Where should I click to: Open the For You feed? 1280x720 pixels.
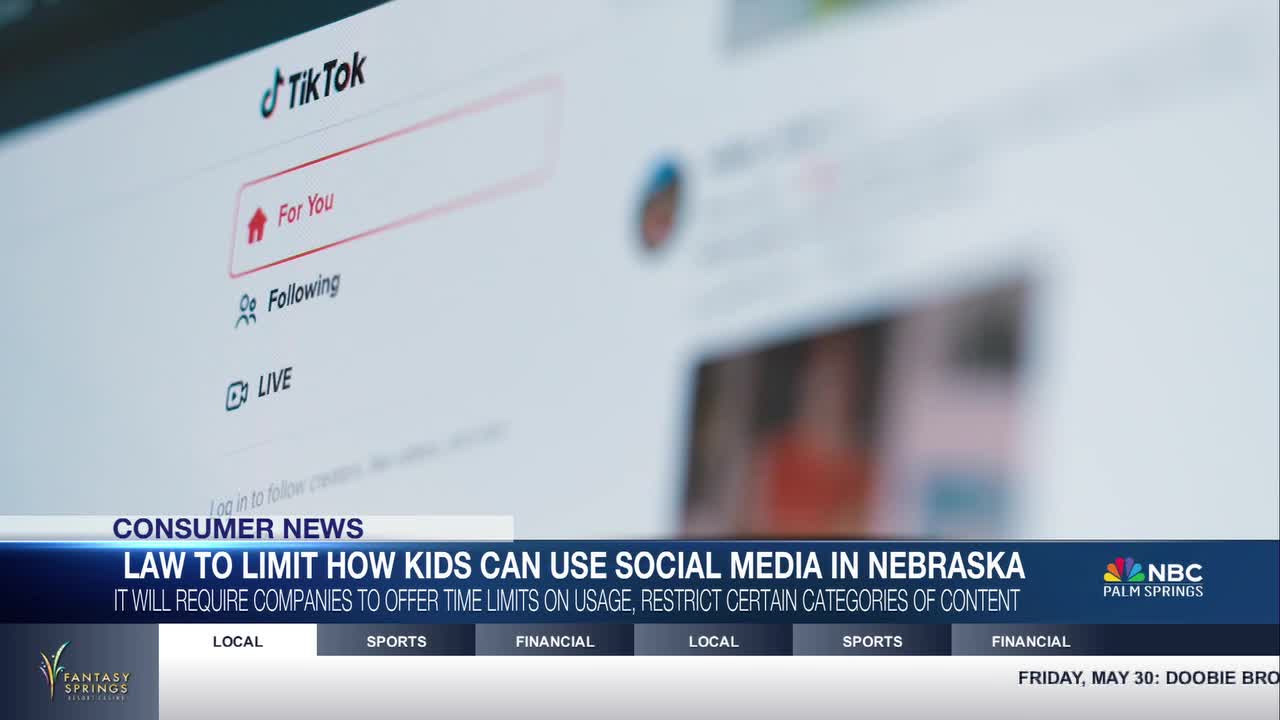[394, 177]
